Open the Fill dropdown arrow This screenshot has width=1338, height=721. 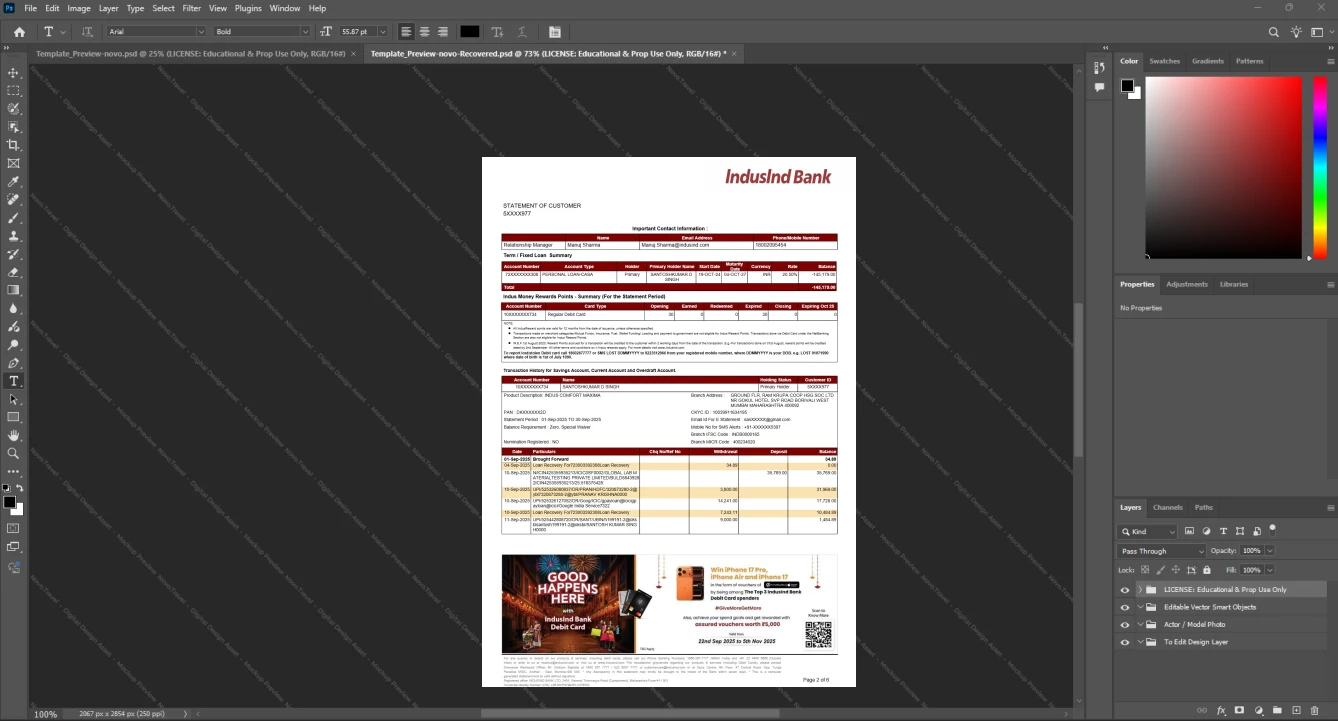coord(1270,569)
